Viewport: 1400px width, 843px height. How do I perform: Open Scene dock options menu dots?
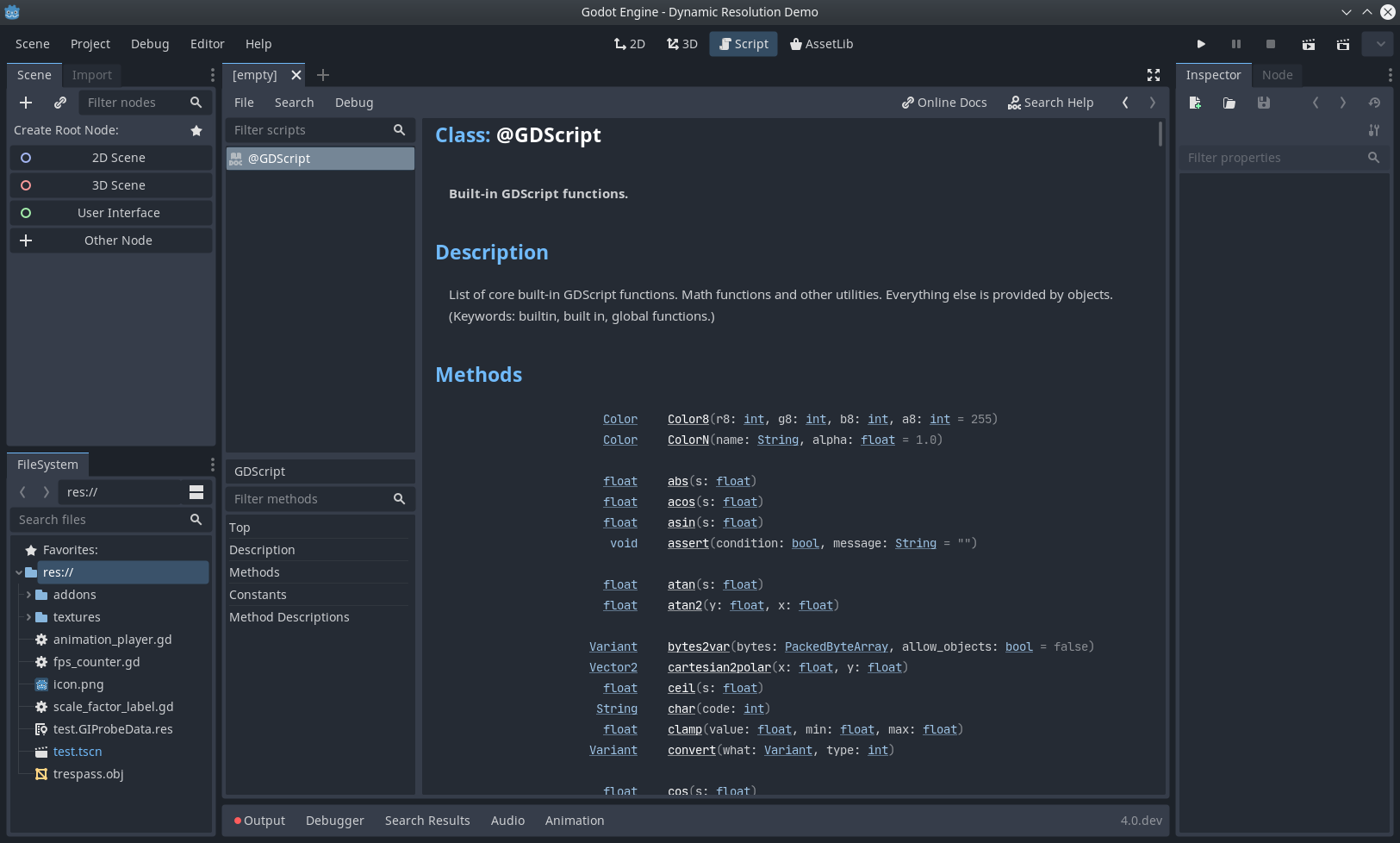(x=213, y=75)
